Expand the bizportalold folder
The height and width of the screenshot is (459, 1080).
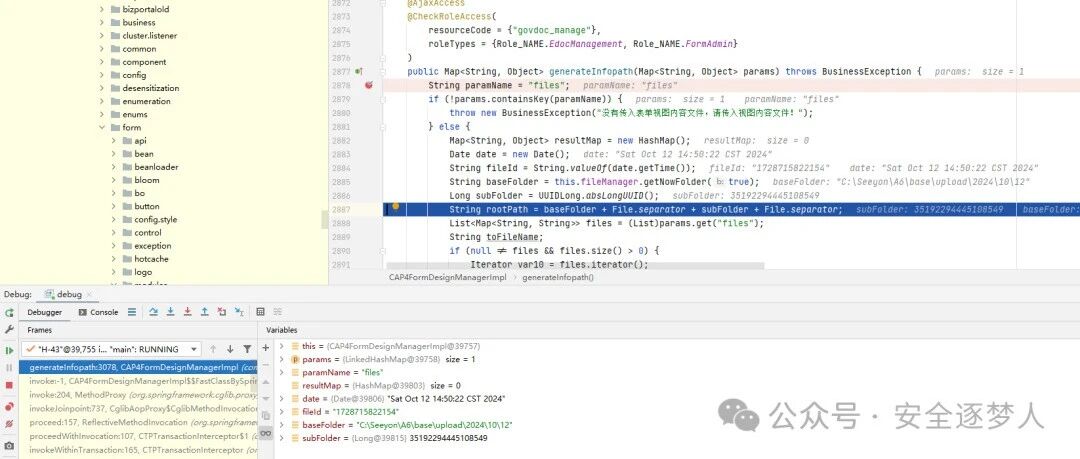point(102,10)
